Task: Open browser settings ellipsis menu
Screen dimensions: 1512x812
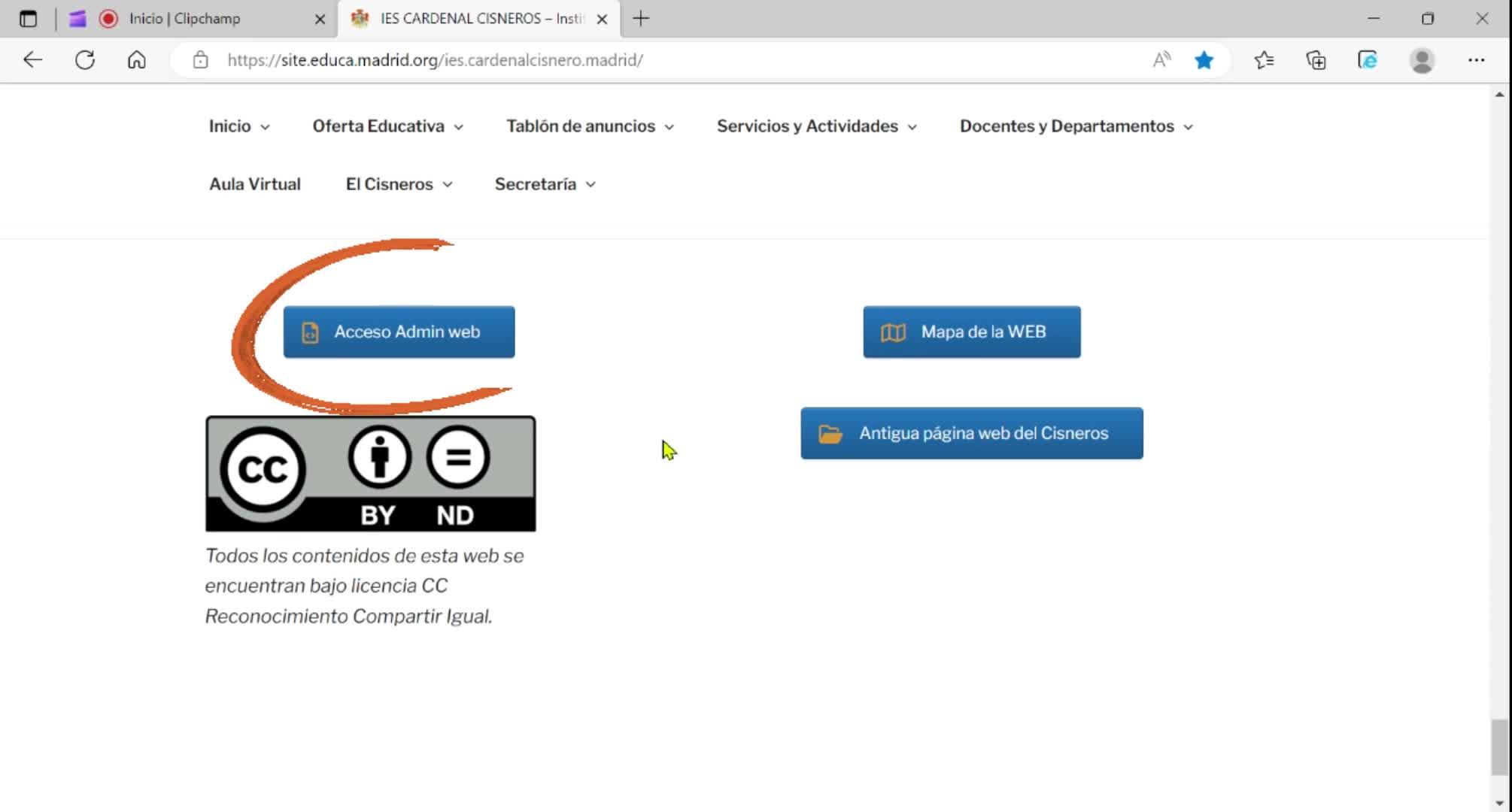Action: pos(1476,60)
